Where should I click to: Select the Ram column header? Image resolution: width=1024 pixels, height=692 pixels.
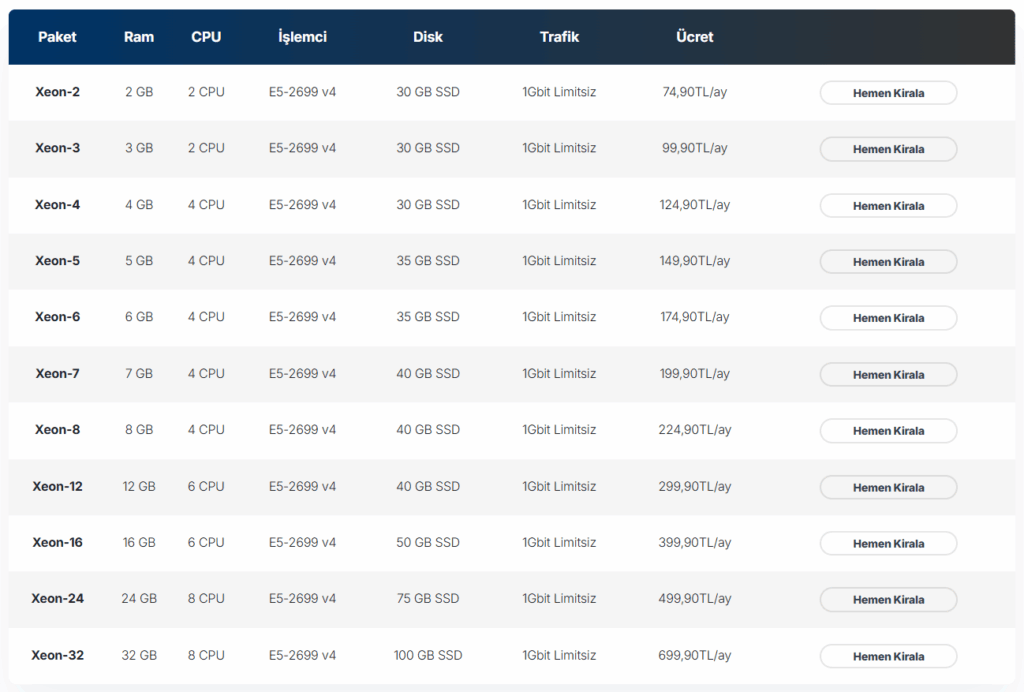coord(139,37)
